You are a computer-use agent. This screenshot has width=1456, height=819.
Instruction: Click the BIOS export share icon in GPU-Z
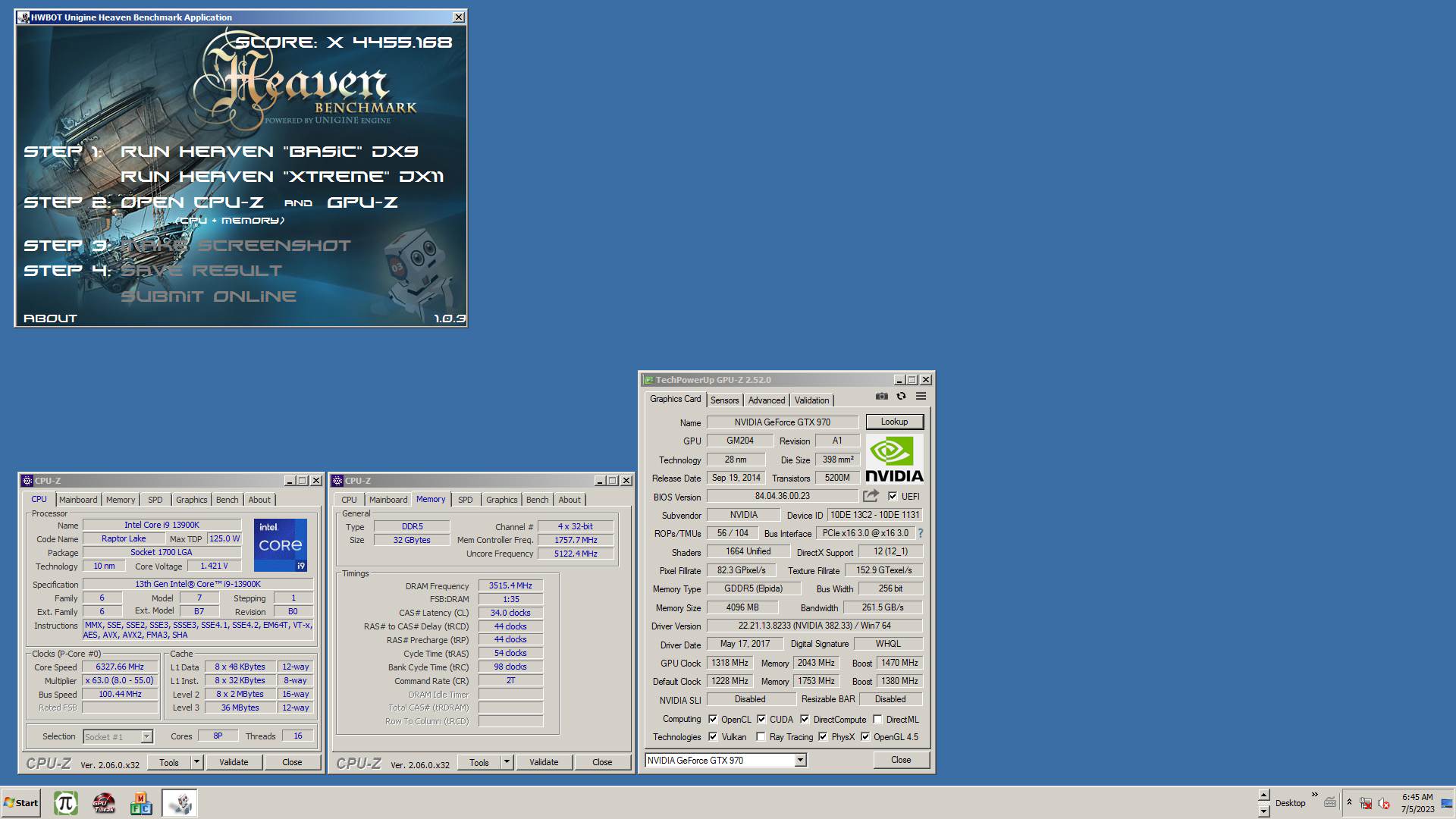pos(871,496)
